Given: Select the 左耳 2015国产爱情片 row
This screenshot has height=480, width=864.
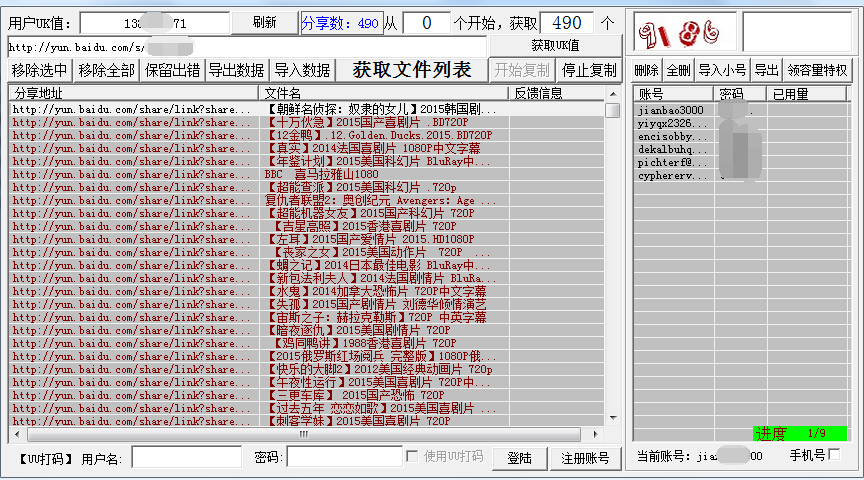Looking at the screenshot, I should point(307,239).
